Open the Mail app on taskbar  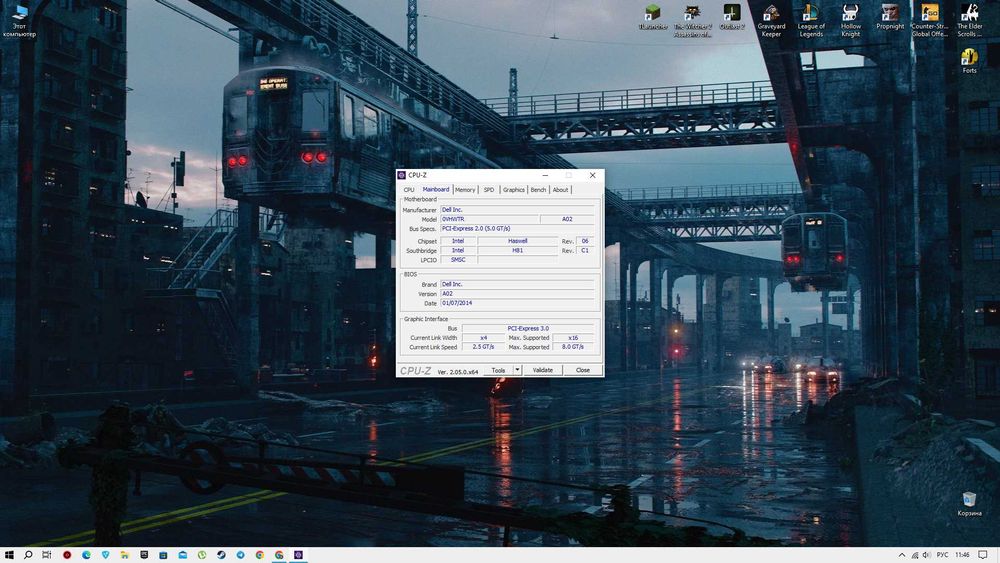(182, 555)
